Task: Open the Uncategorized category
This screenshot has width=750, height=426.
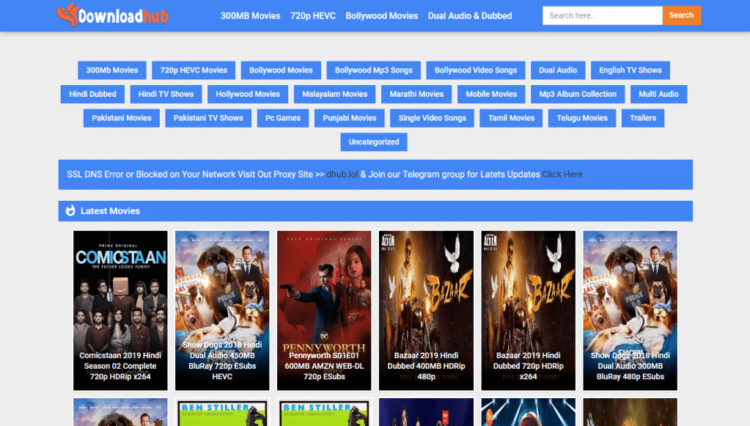Action: pyautogui.click(x=374, y=142)
